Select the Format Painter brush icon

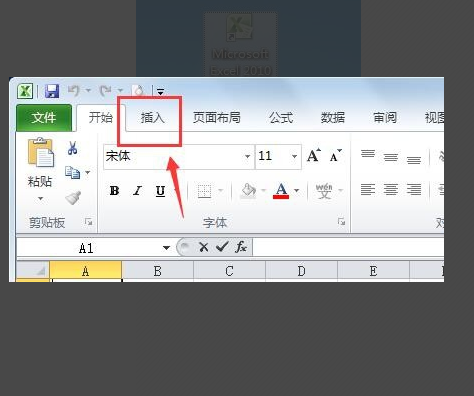[73, 197]
